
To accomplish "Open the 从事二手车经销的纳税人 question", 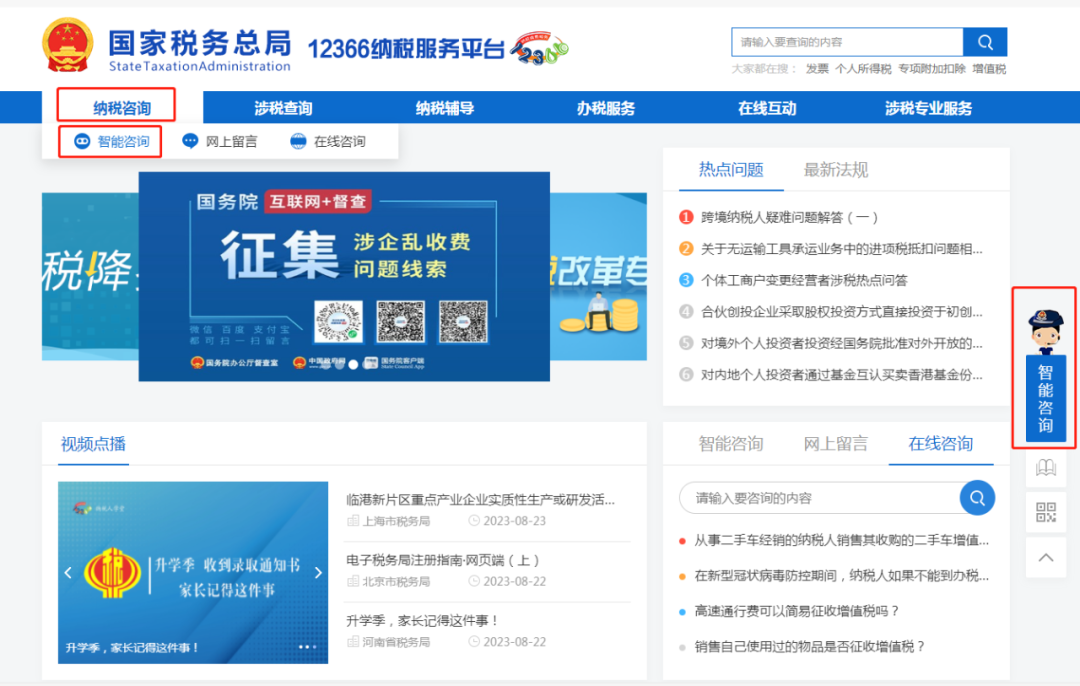I will point(841,540).
